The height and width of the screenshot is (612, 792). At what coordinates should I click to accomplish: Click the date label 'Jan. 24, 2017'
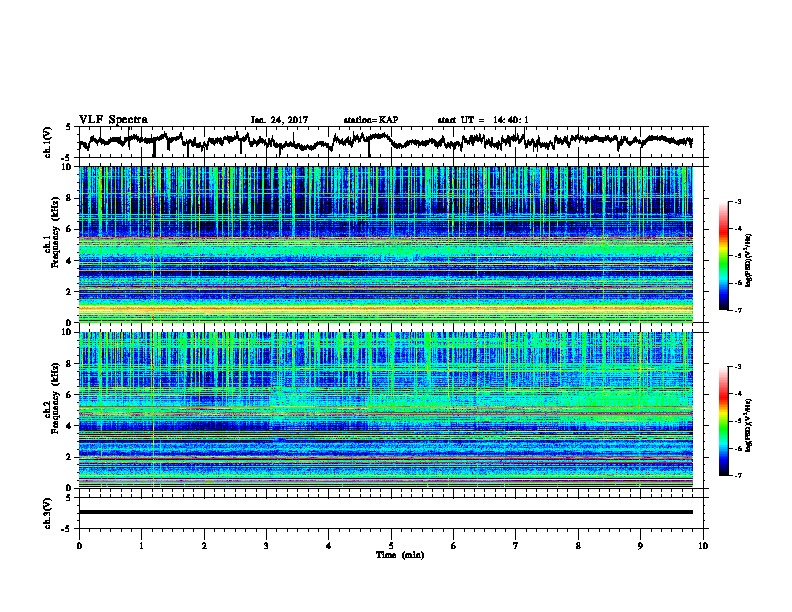[x=279, y=120]
